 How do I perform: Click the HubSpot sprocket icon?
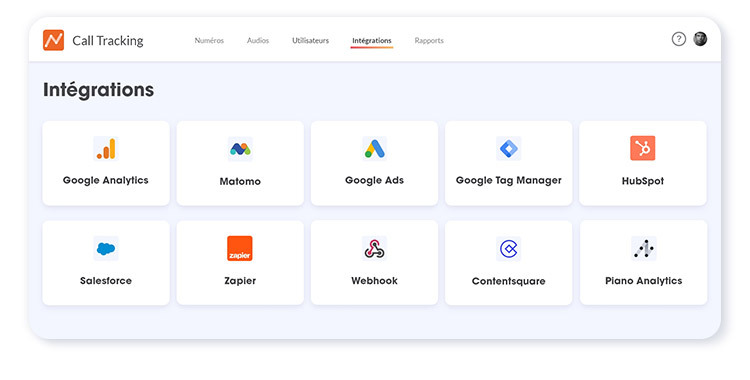point(643,148)
